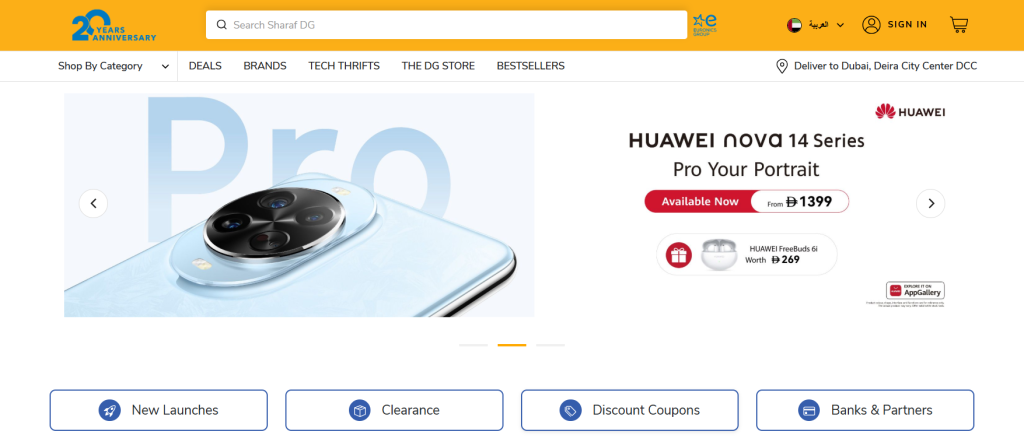
Task: Select the first carousel slide indicator
Action: 473,345
